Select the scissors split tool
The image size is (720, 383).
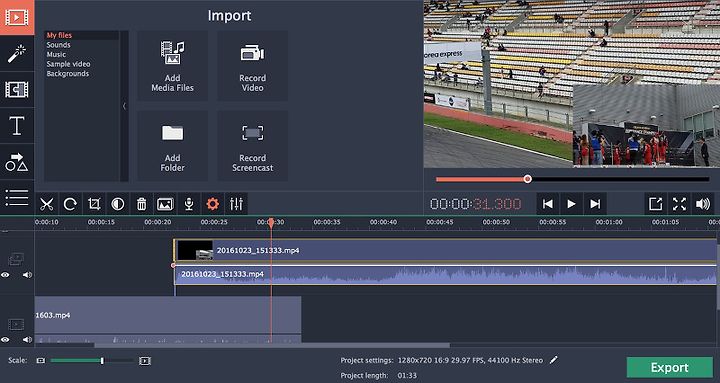[x=46, y=204]
